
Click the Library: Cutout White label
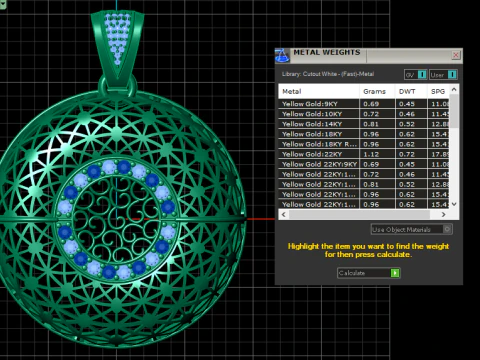pyautogui.click(x=328, y=74)
